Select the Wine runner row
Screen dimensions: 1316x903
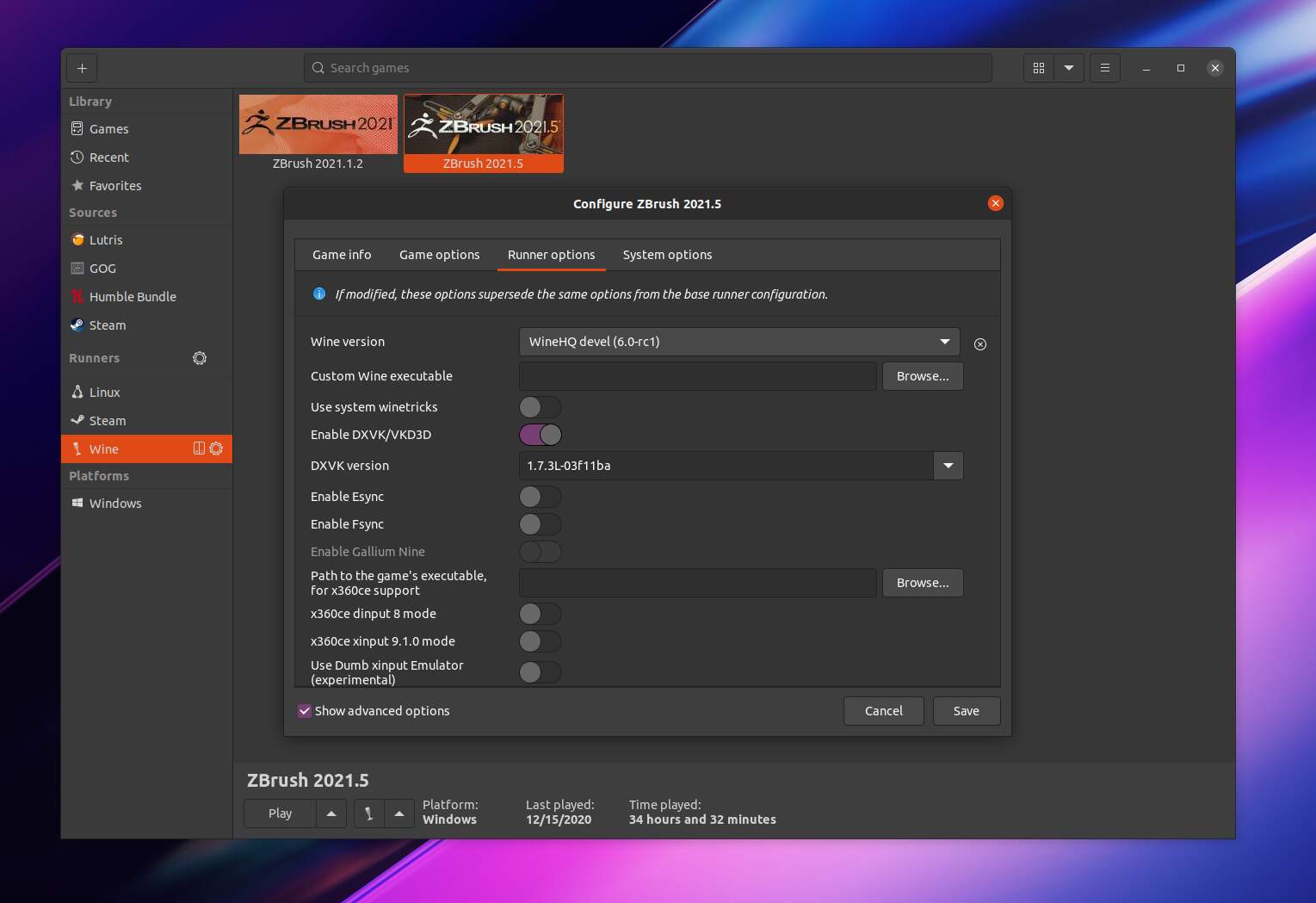tap(146, 449)
